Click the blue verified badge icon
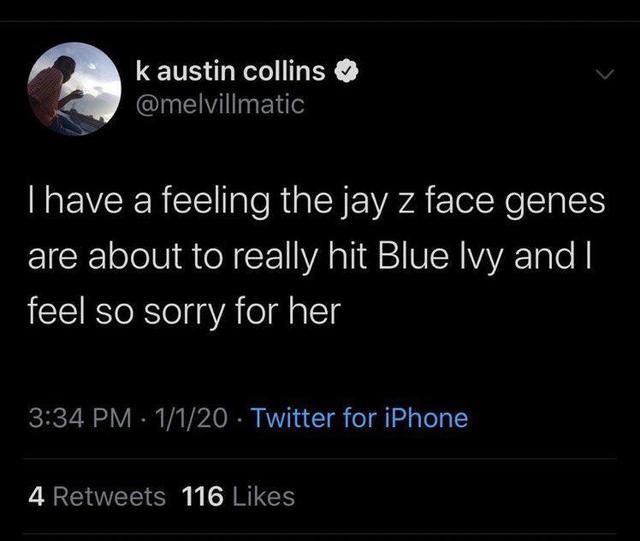Image resolution: width=640 pixels, height=541 pixels. point(346,72)
